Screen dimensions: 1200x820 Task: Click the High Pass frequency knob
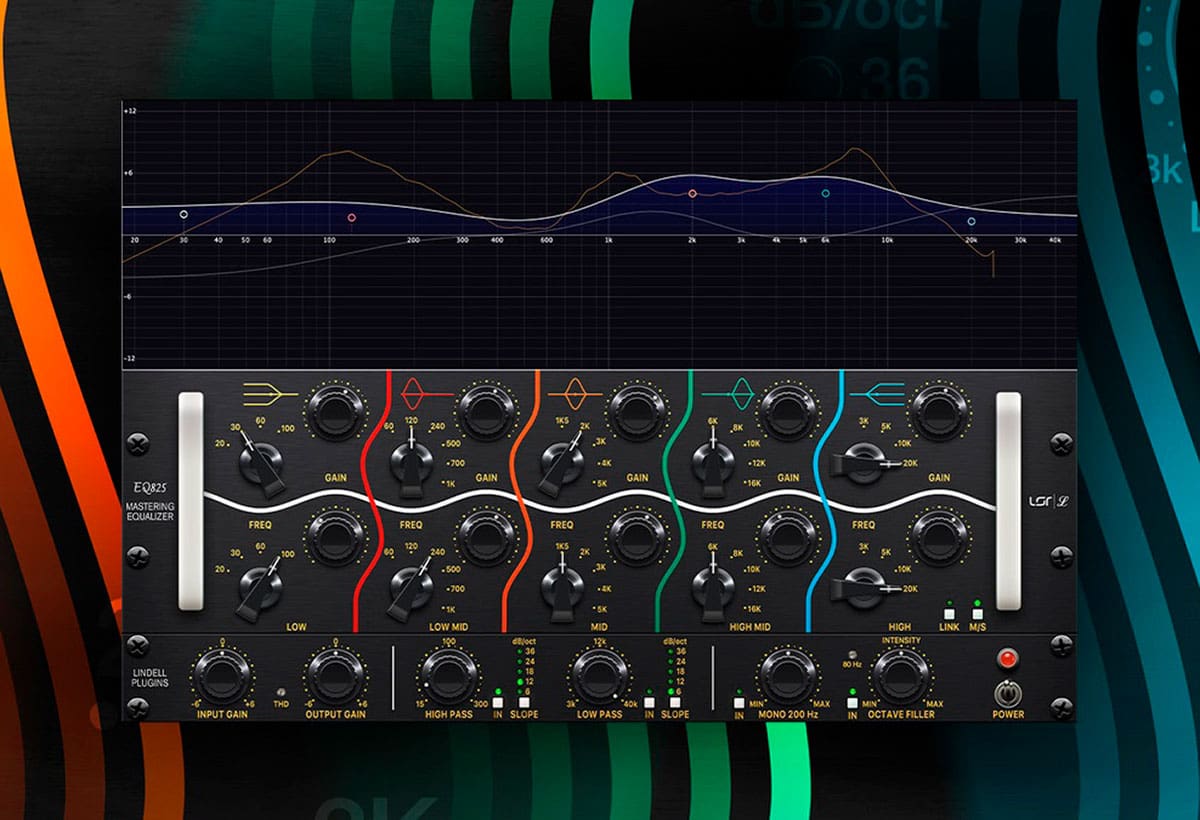(447, 676)
